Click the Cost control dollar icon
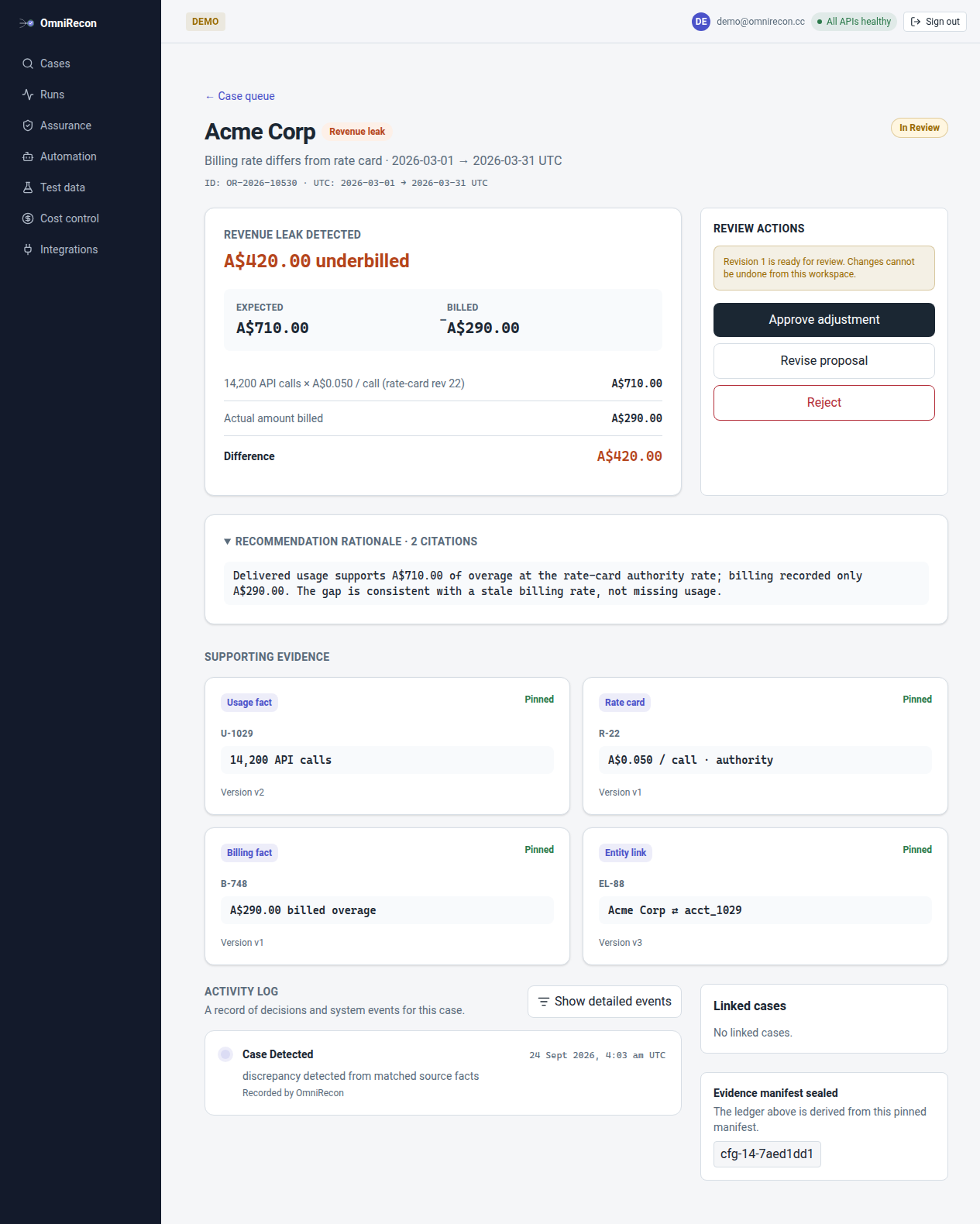The image size is (980, 1224). (x=28, y=218)
